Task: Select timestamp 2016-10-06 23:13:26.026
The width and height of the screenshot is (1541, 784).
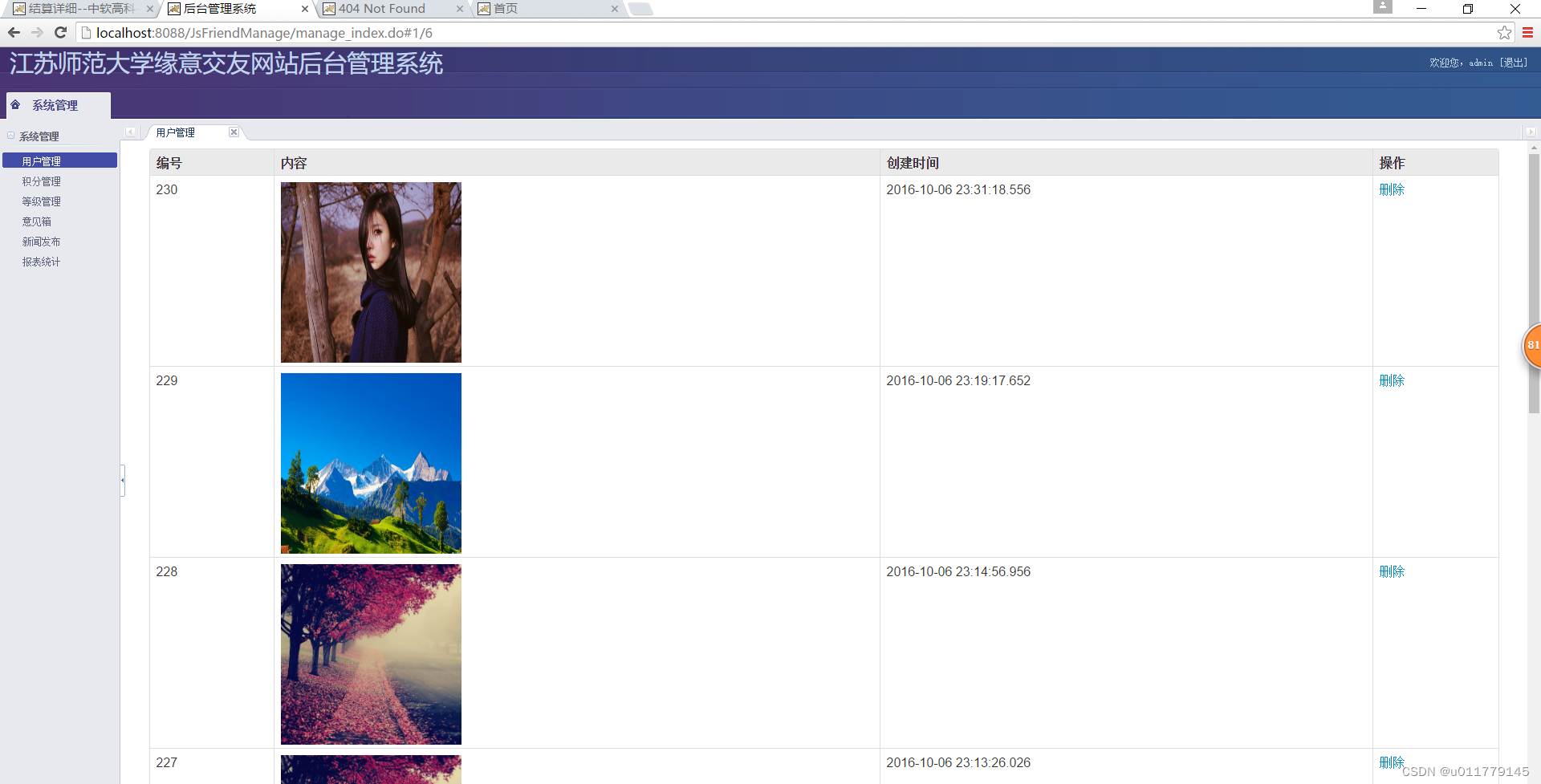Action: [x=958, y=762]
